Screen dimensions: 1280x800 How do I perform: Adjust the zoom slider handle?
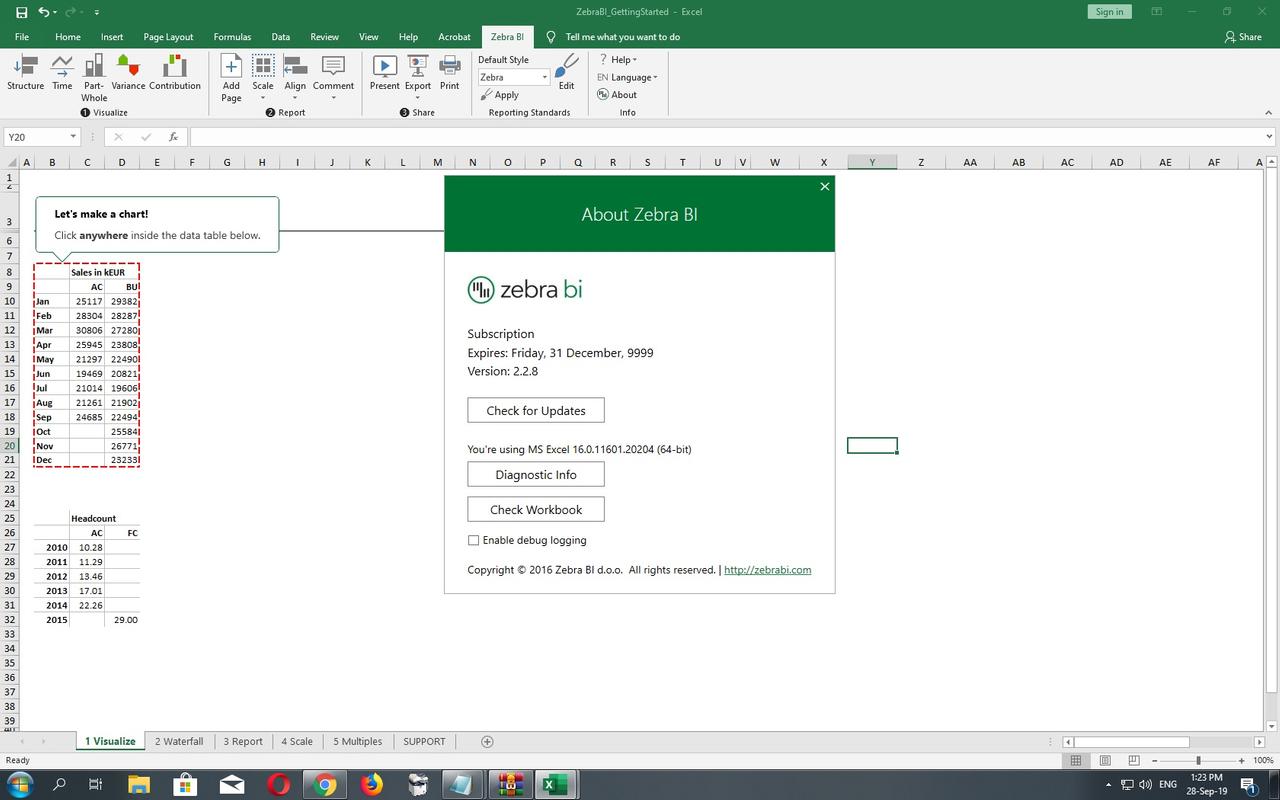1198,760
